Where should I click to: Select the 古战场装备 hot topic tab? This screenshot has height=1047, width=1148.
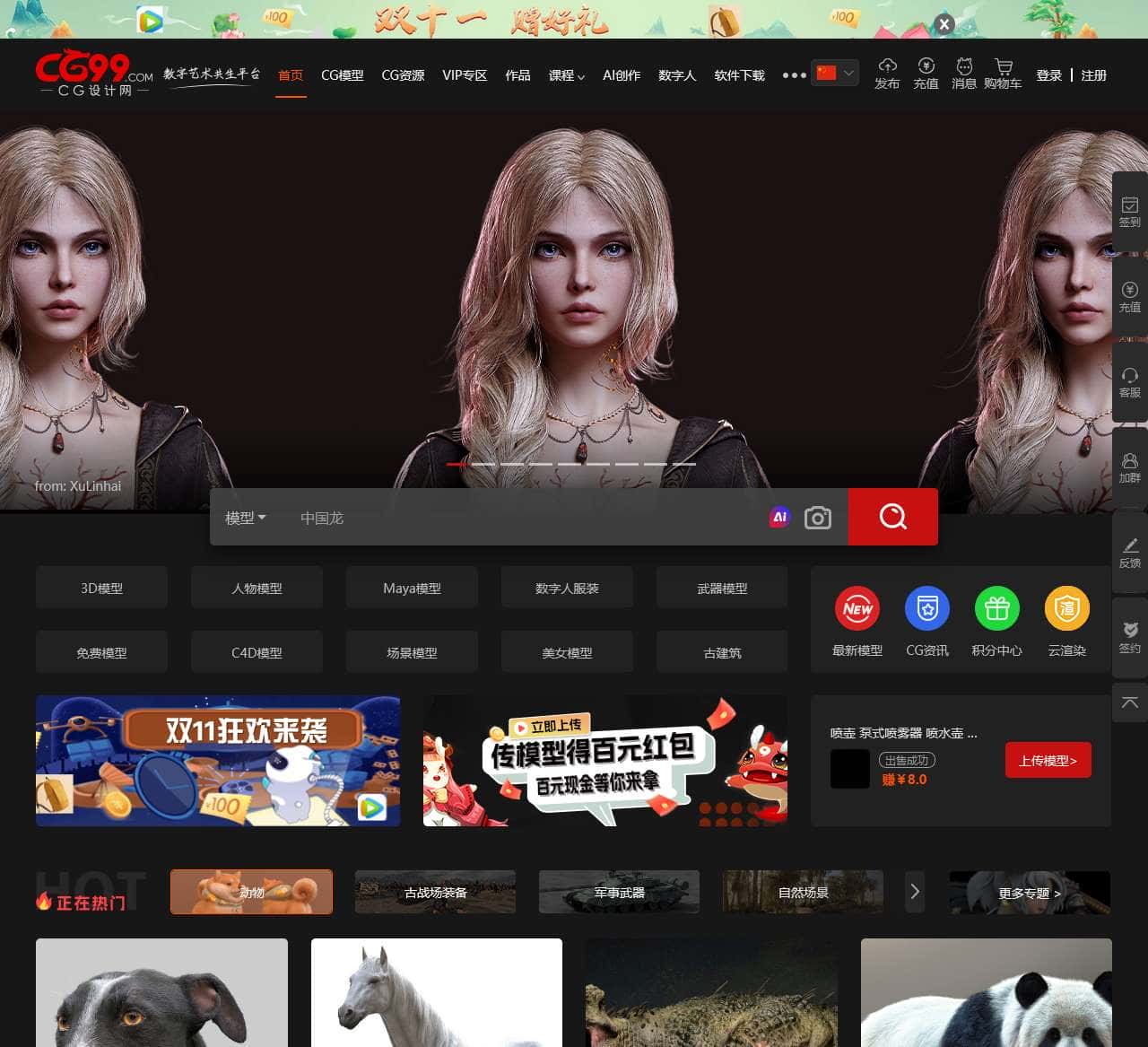pyautogui.click(x=435, y=892)
